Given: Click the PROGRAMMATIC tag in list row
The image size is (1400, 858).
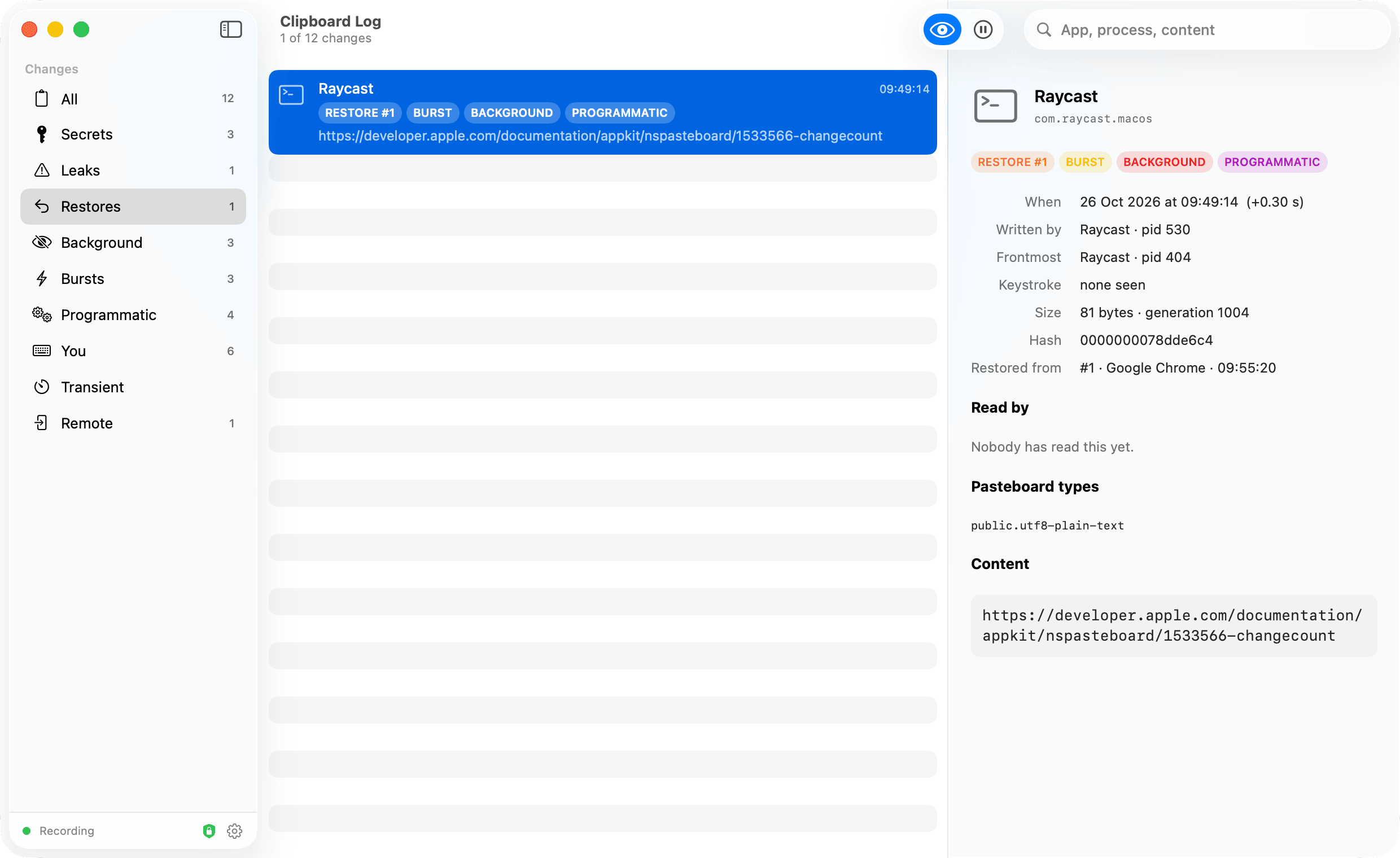Looking at the screenshot, I should coord(619,112).
